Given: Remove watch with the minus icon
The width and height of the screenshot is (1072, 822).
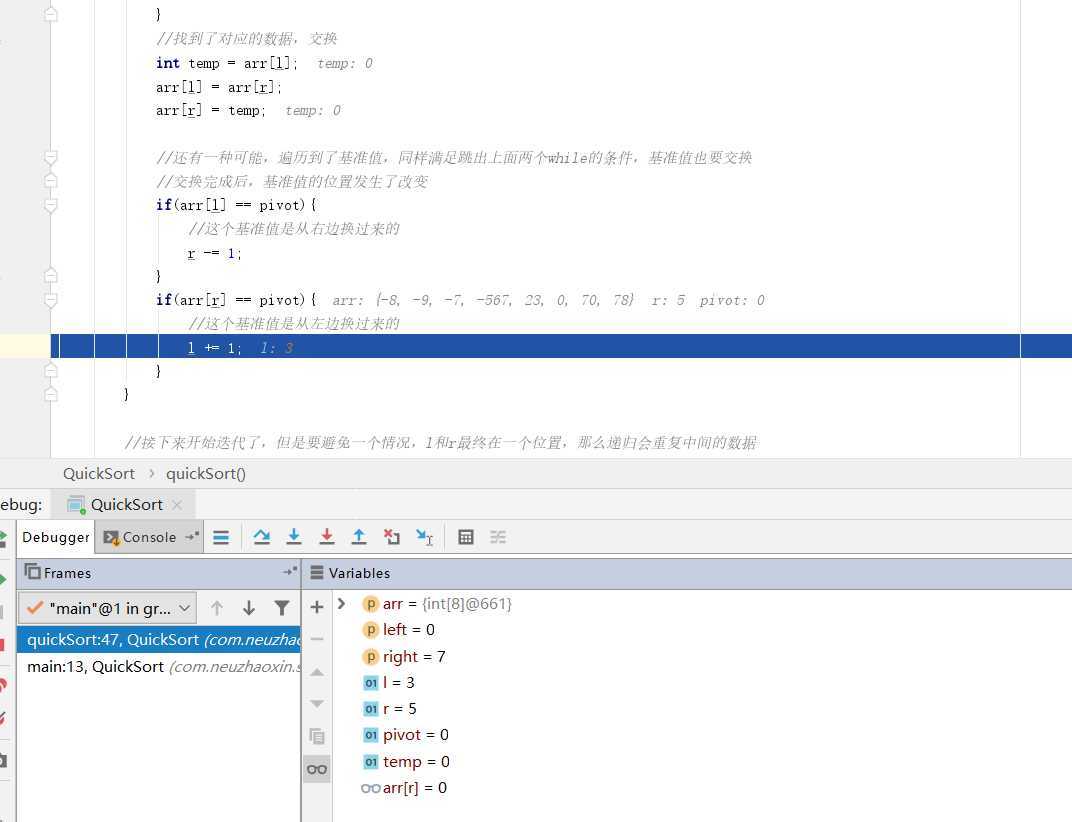Looking at the screenshot, I should pos(317,639).
